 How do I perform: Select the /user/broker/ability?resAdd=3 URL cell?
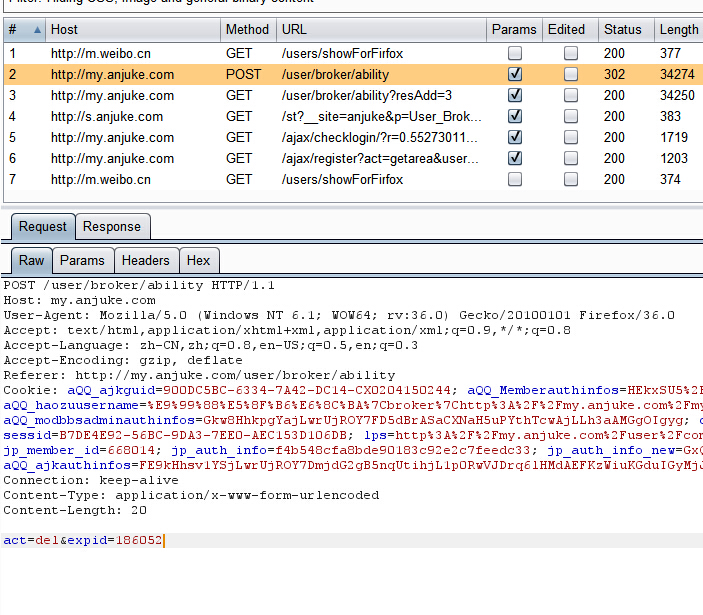(367, 95)
